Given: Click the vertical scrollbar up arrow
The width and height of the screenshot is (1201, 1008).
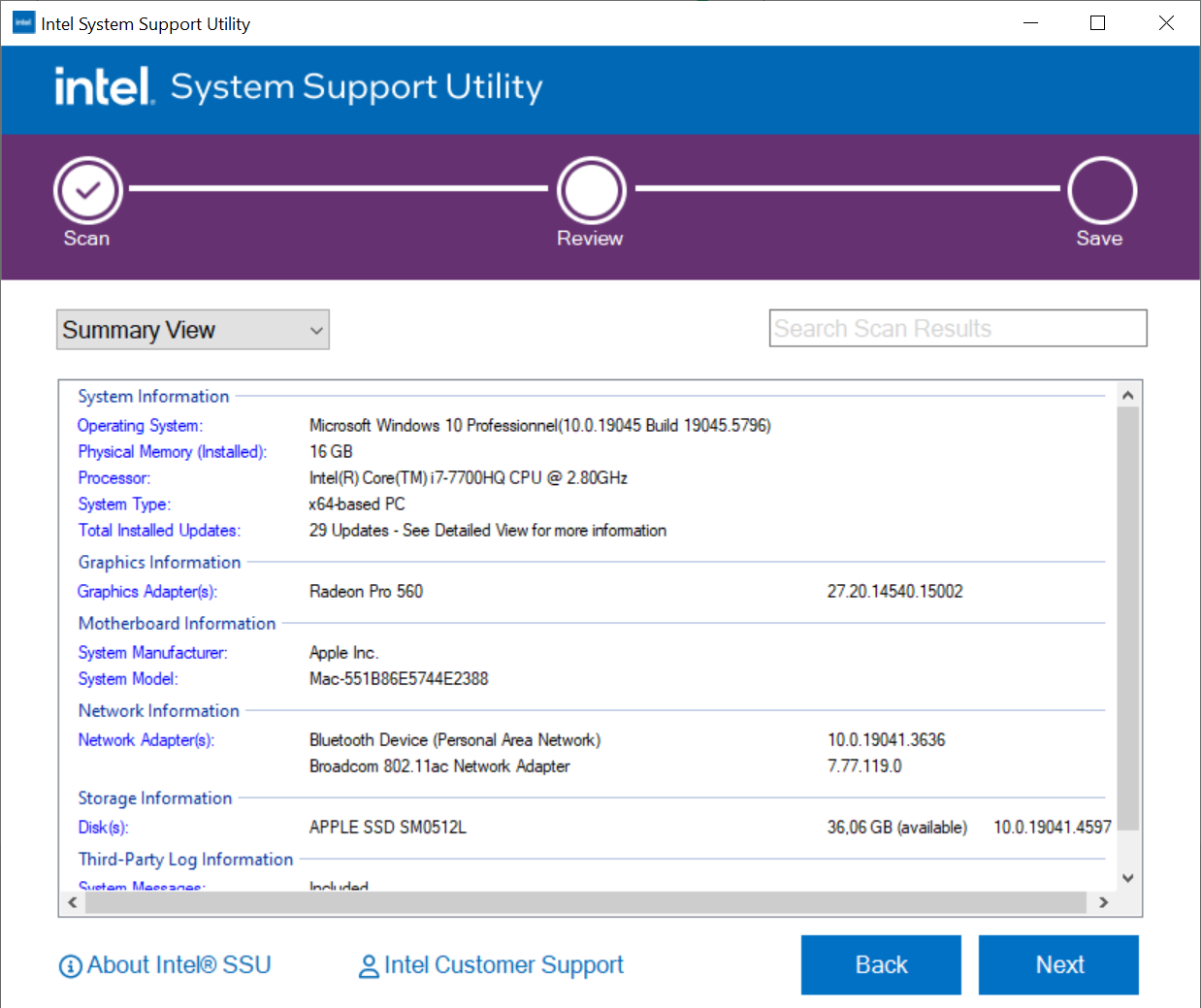Looking at the screenshot, I should click(x=1127, y=395).
